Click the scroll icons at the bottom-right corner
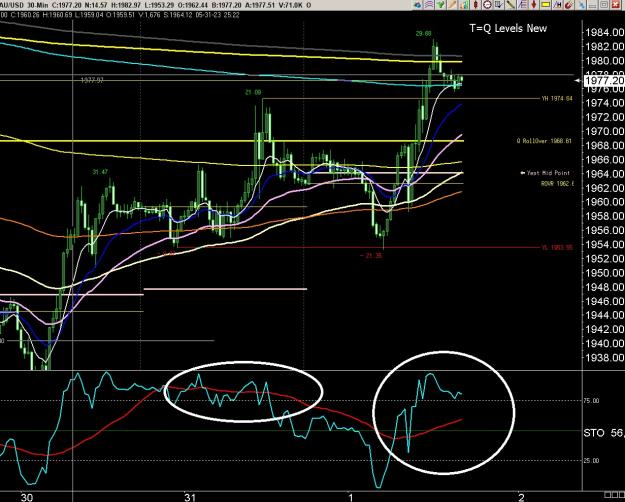 pyautogui.click(x=614, y=495)
